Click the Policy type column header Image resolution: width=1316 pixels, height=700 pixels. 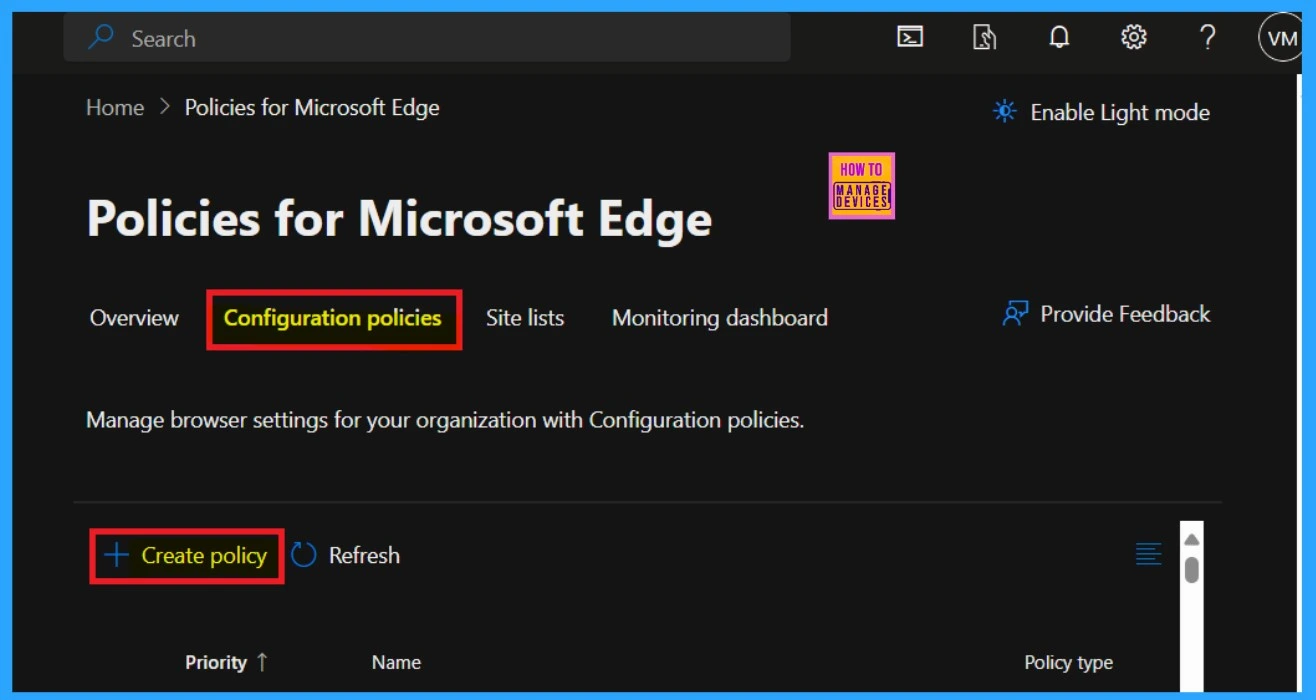[x=1068, y=663]
